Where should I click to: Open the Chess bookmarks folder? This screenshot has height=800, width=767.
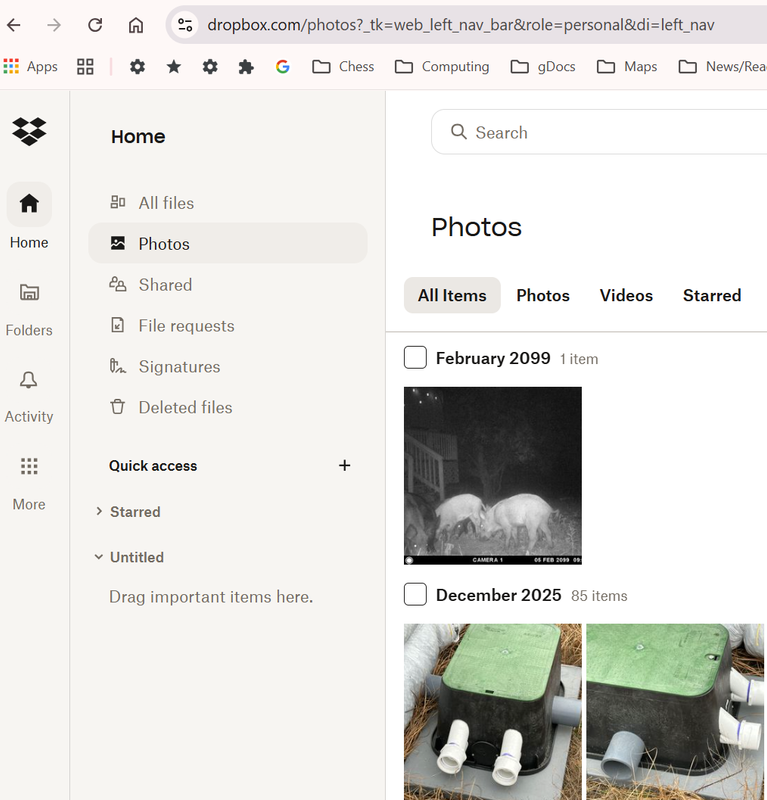click(x=343, y=67)
